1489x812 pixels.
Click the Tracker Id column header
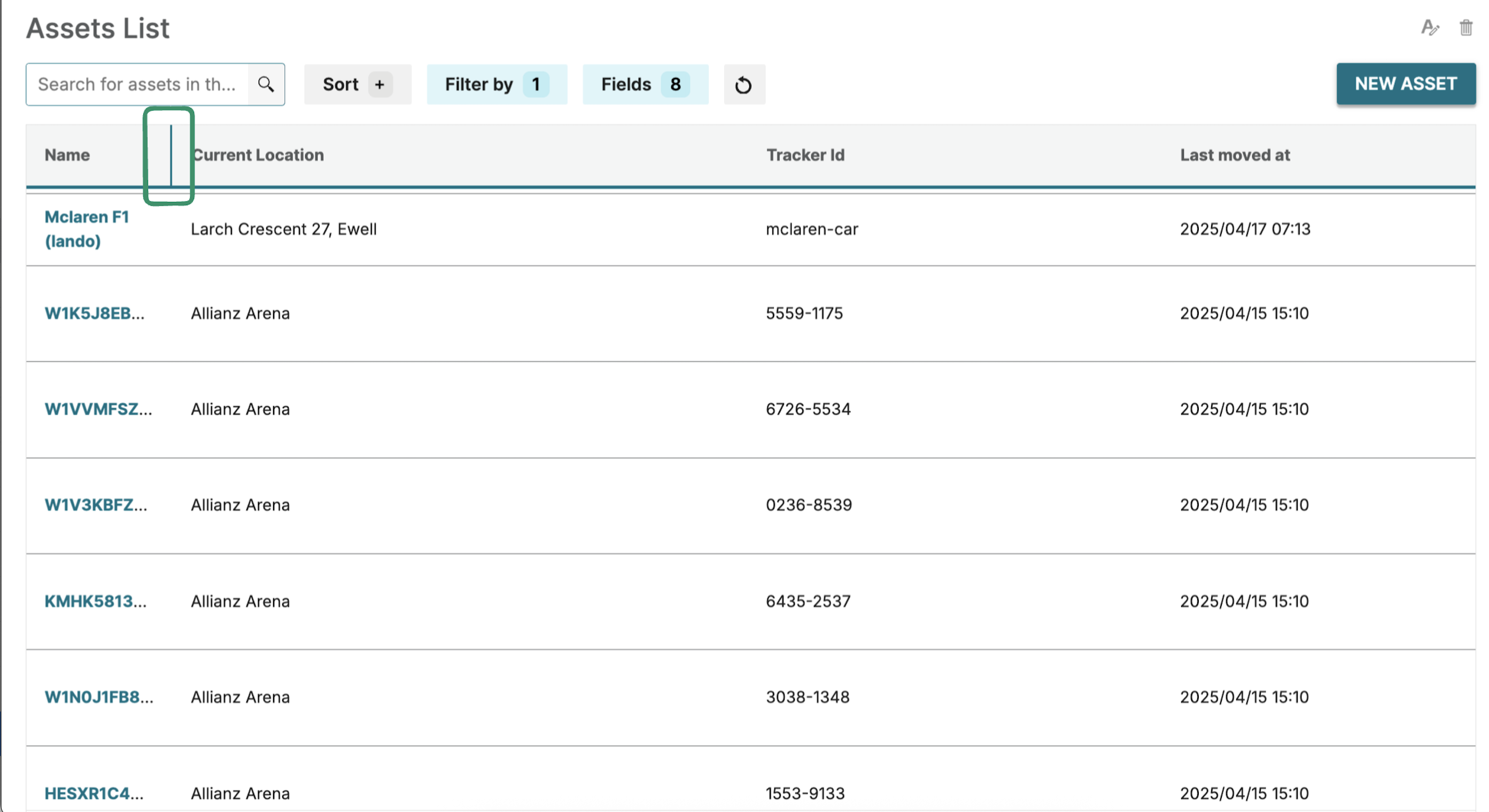point(805,155)
